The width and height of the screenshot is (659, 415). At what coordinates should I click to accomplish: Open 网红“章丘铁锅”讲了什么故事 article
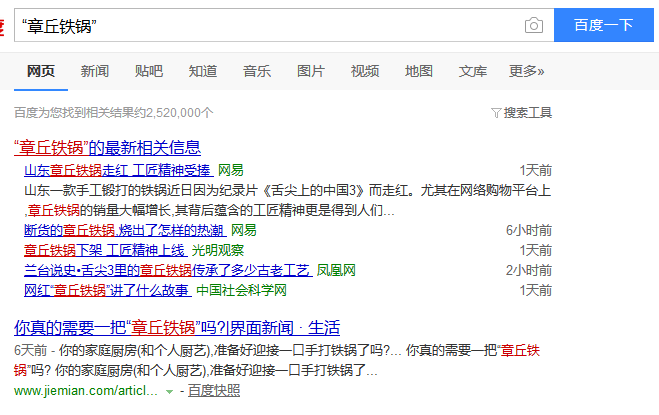point(108,291)
